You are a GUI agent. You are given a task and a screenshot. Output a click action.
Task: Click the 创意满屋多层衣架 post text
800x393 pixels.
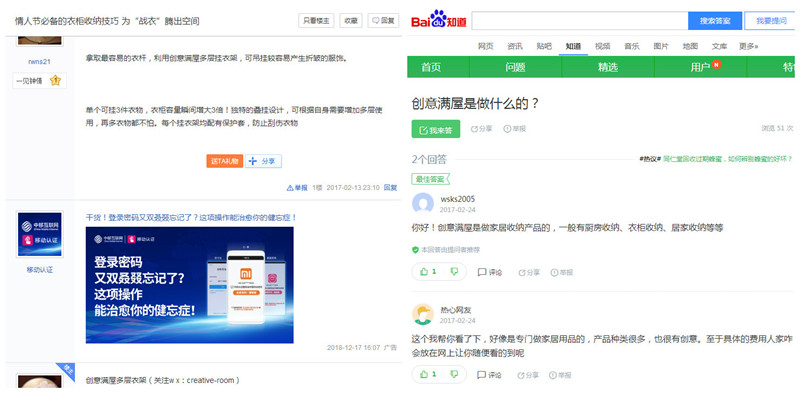[163, 380]
